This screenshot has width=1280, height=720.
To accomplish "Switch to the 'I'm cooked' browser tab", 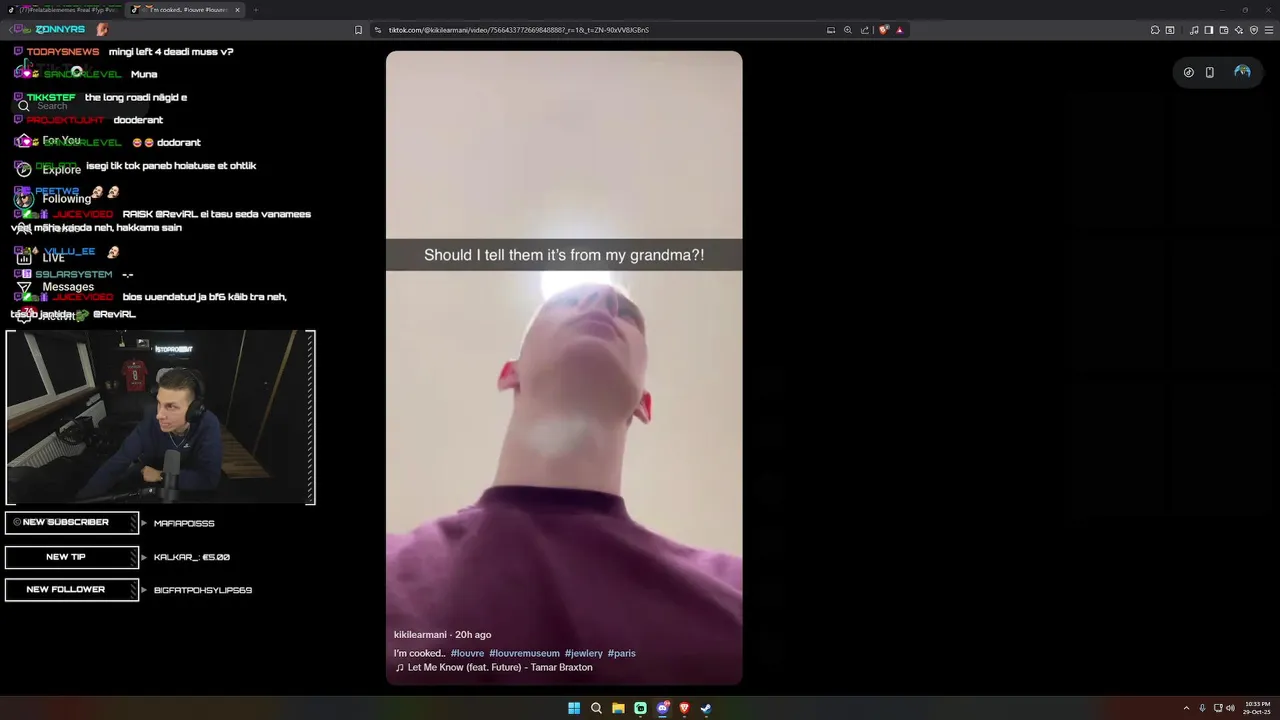I will click(x=186, y=10).
